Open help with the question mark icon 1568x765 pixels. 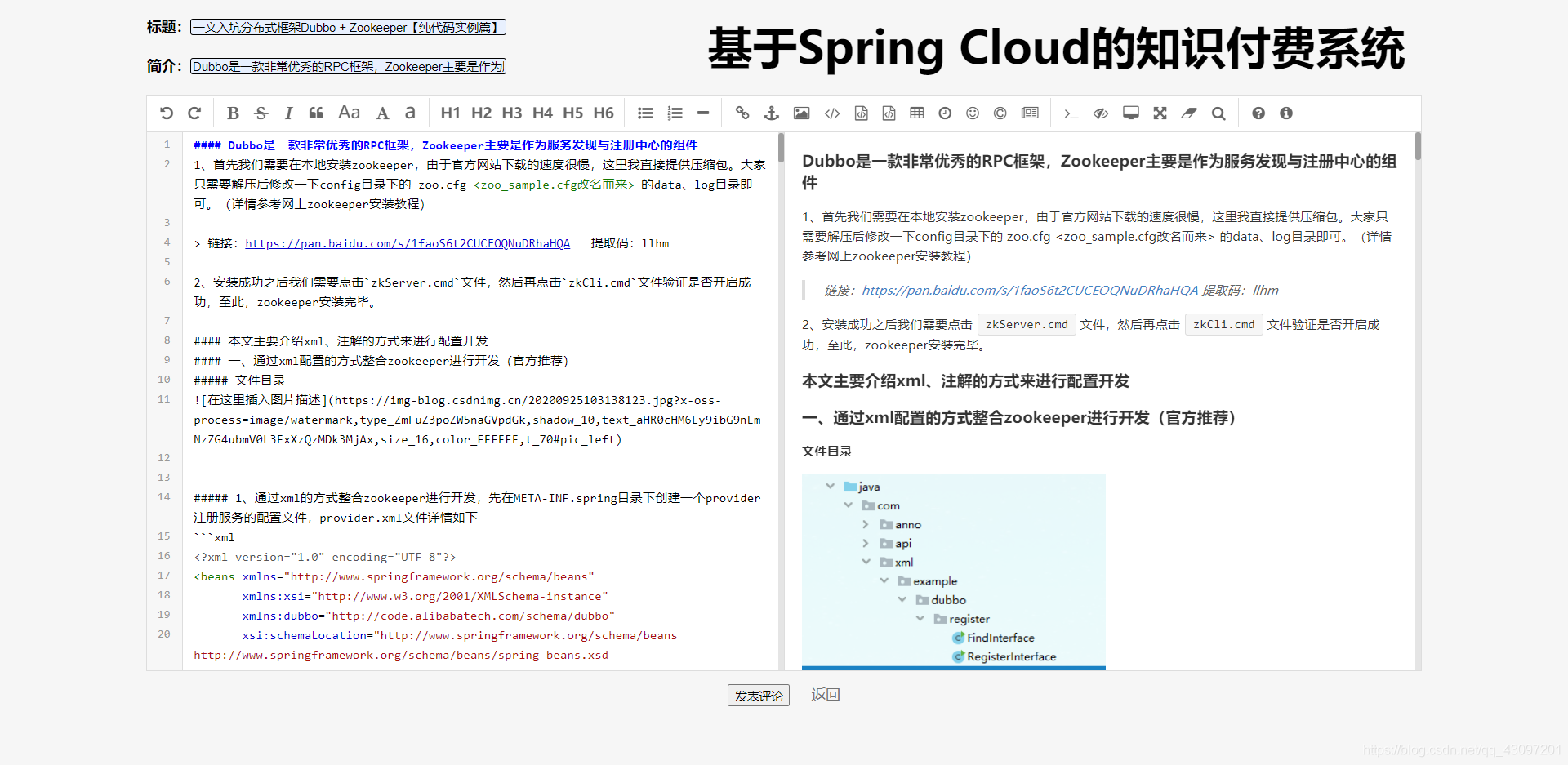[x=1258, y=113]
